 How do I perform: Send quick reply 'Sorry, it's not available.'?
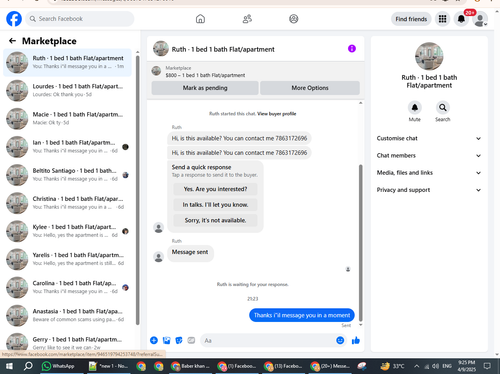pos(215,220)
